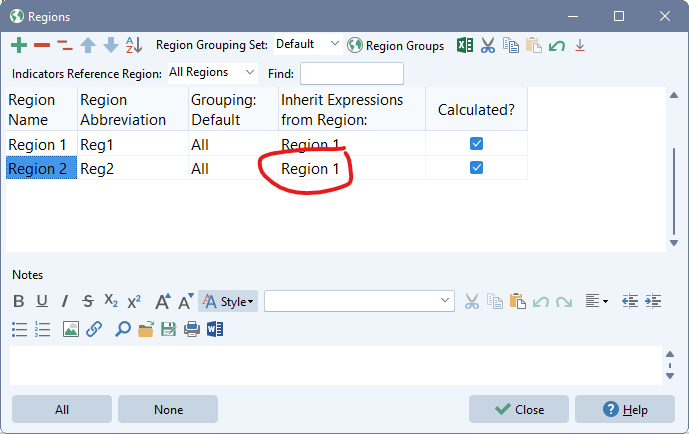Expand Indicators Reference Region dropdown

(211, 73)
